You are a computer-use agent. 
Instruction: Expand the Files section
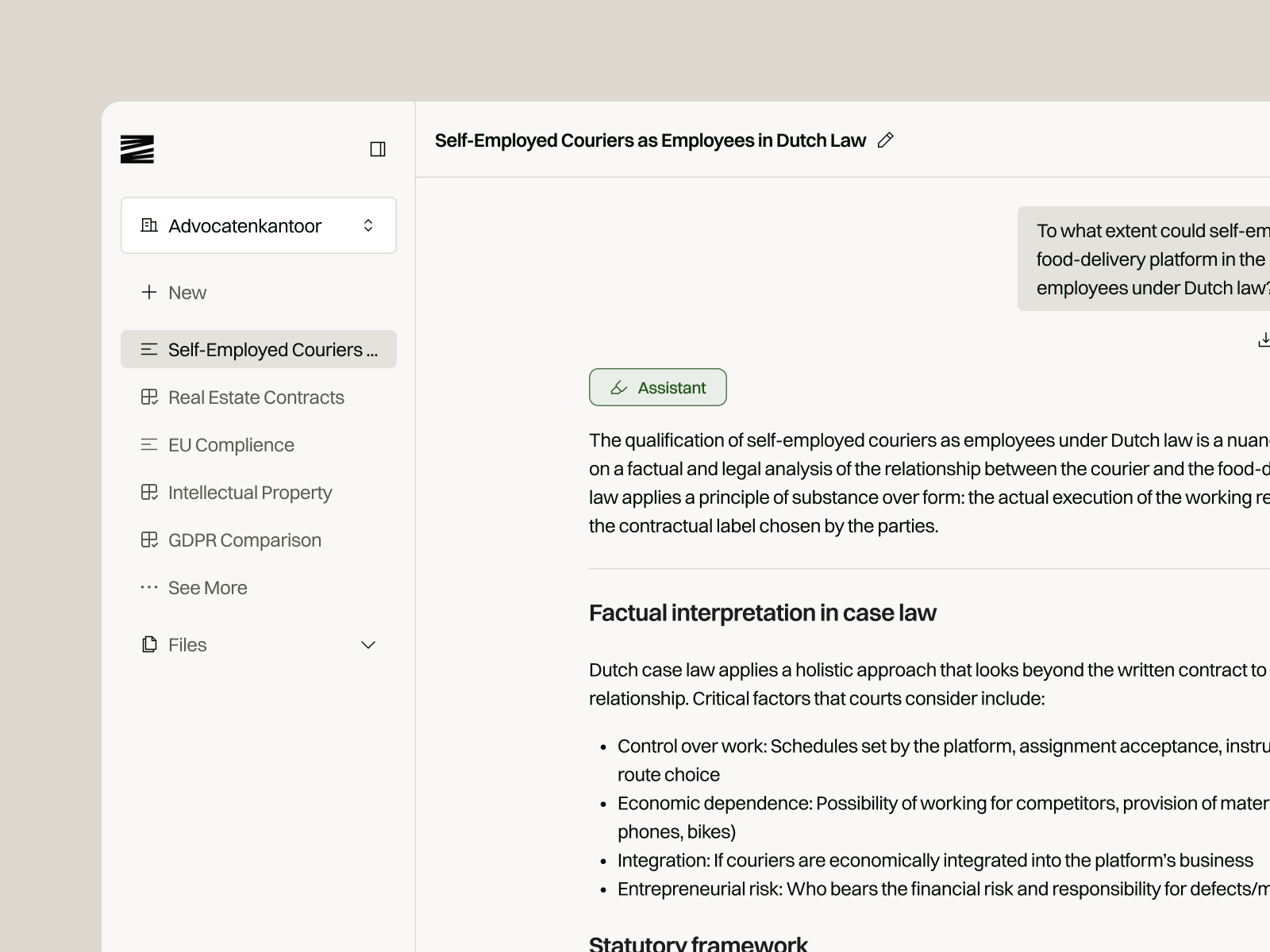click(259, 645)
